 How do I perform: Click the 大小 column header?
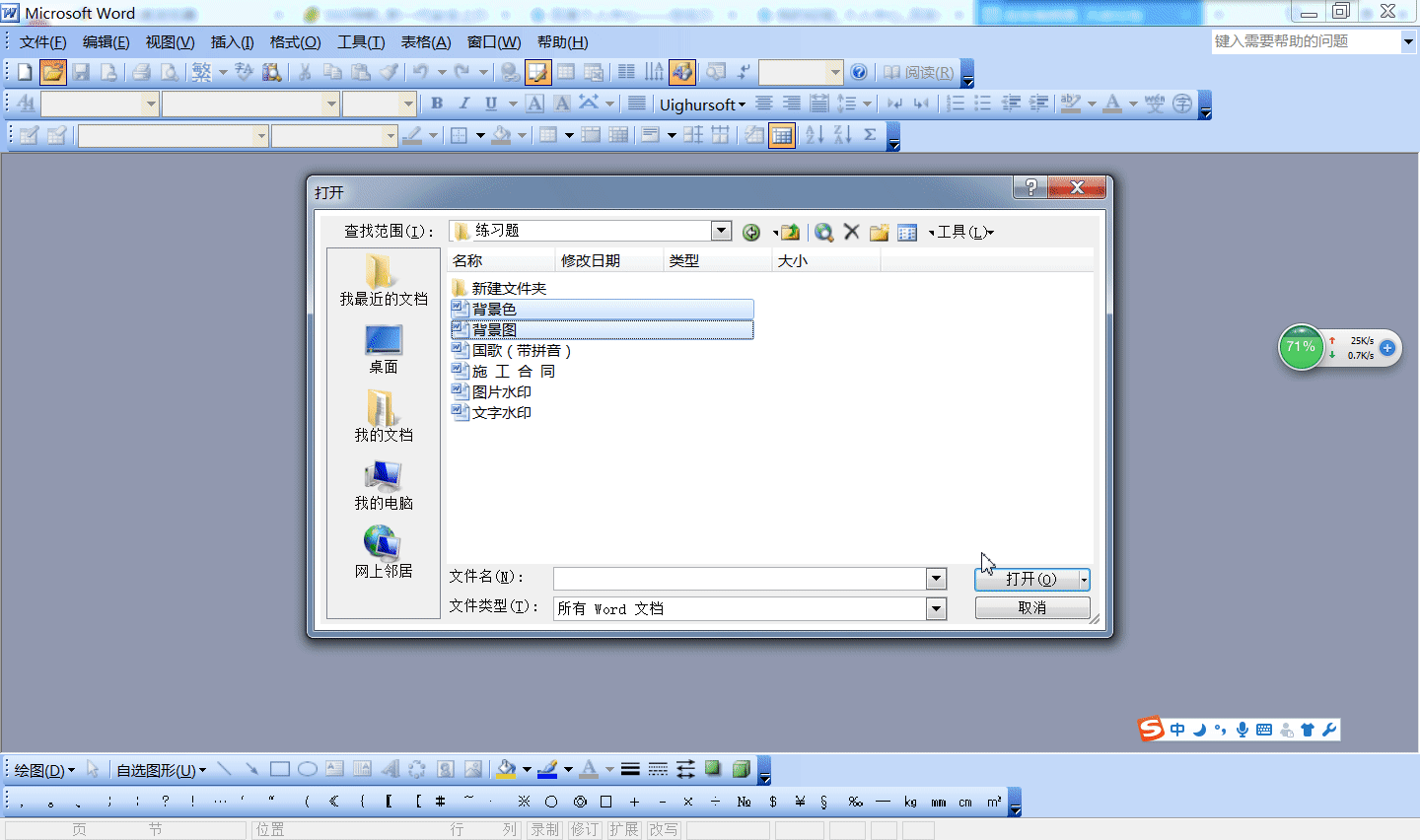826,260
